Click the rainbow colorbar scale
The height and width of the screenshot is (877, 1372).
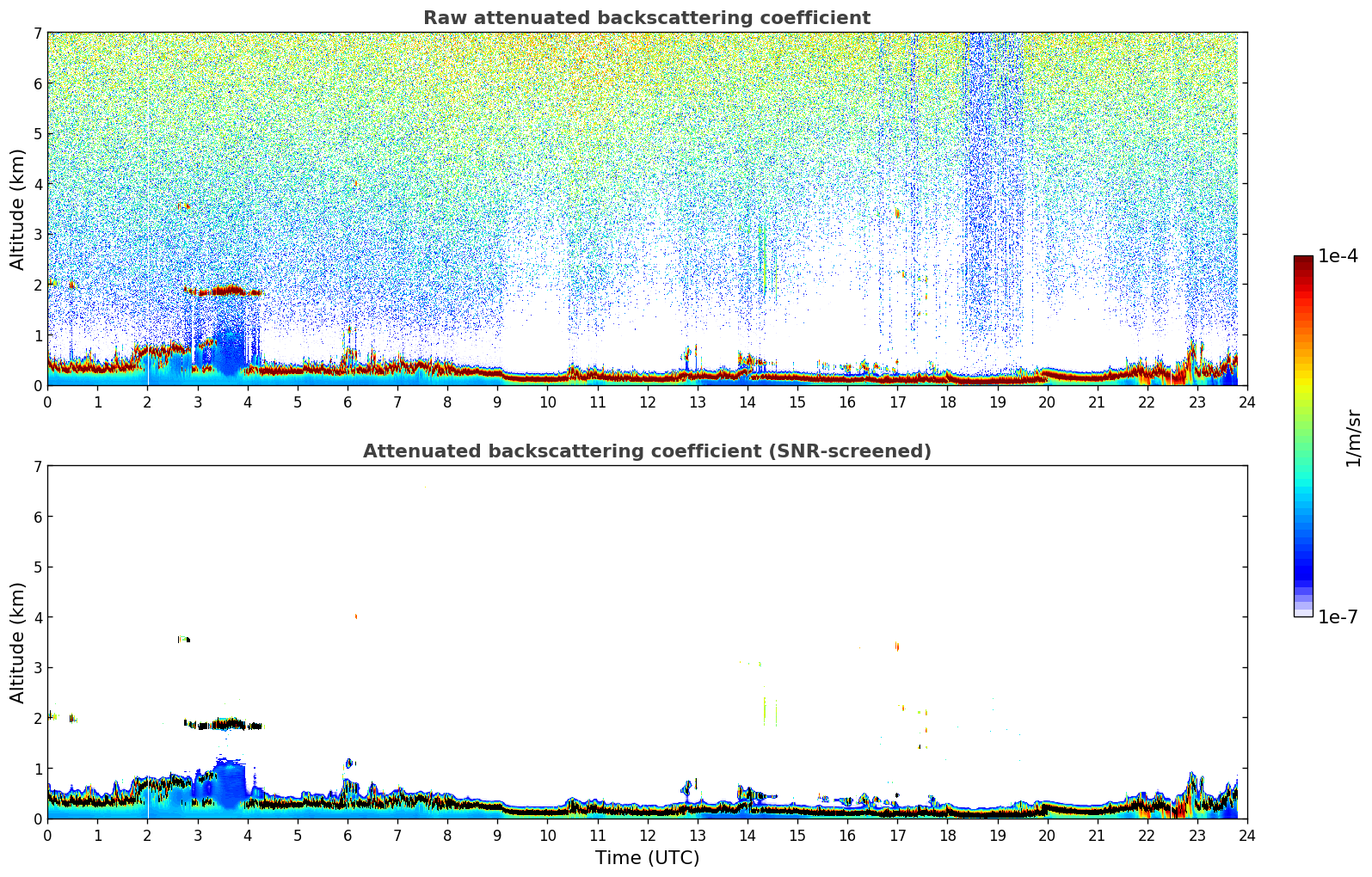point(1303,436)
